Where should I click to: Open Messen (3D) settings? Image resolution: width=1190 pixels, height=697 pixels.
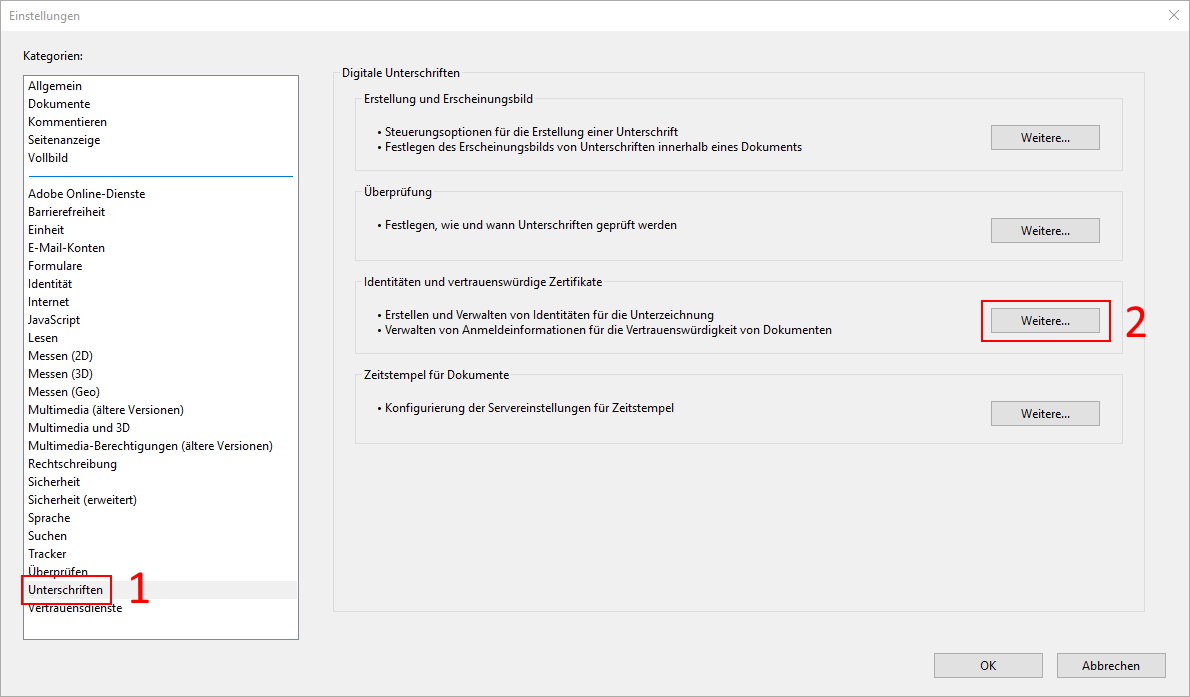[61, 374]
